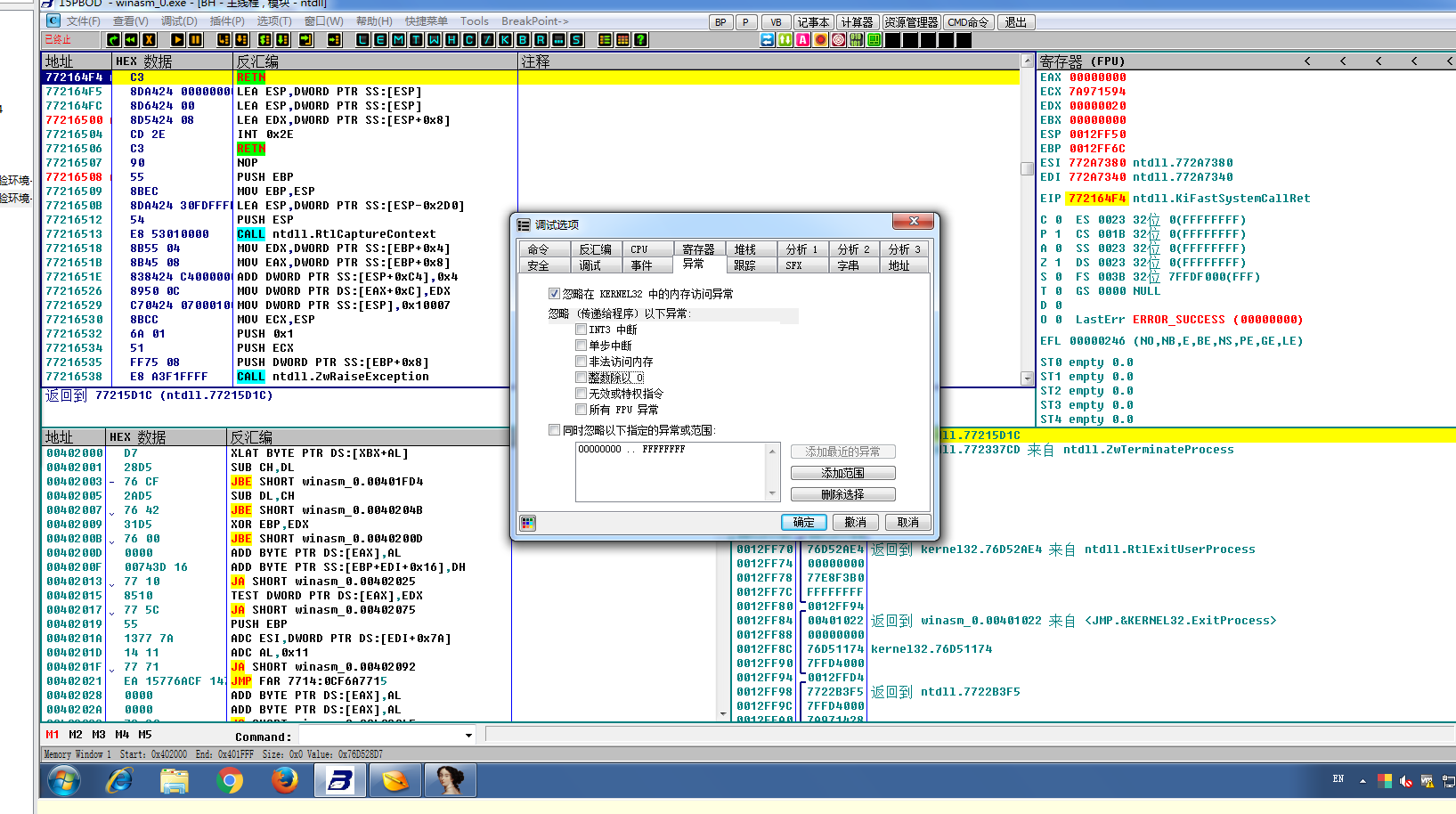Open Call stack with K icon
Screen dimensions: 1456x814
click(505, 40)
